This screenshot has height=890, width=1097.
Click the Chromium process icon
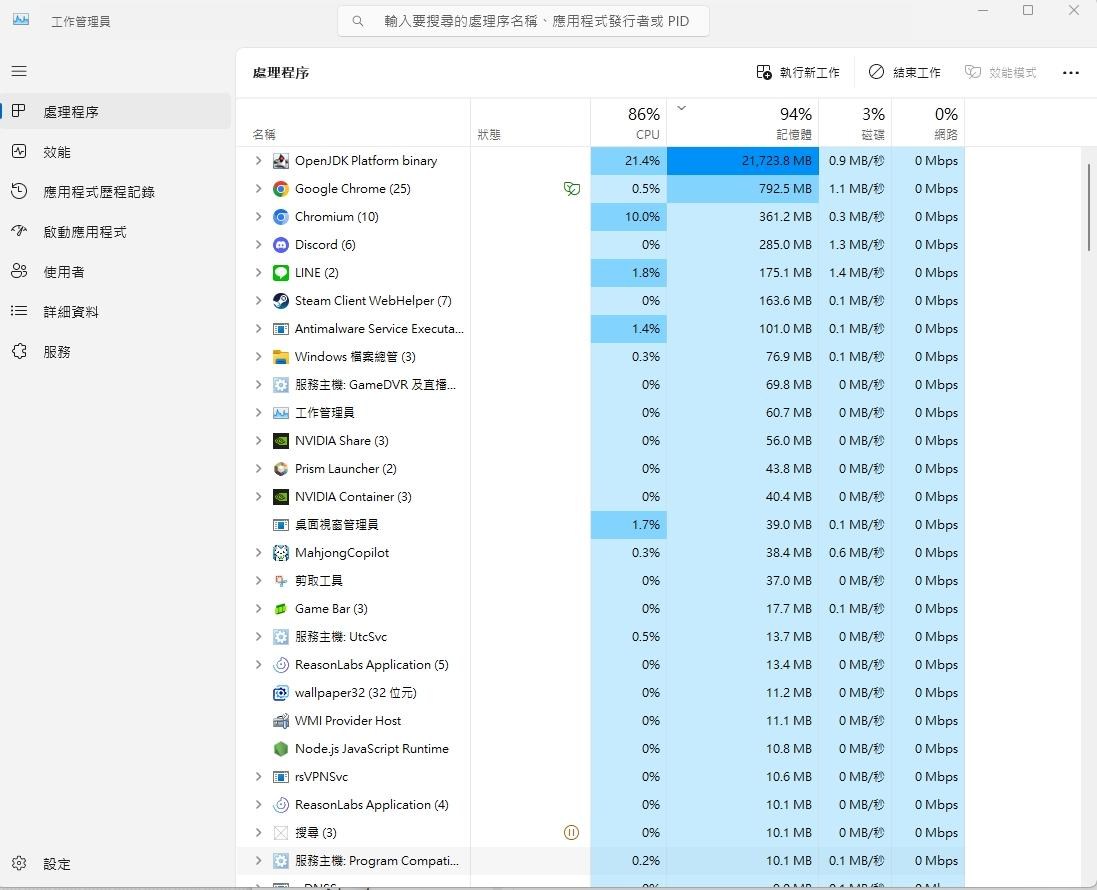tap(281, 217)
